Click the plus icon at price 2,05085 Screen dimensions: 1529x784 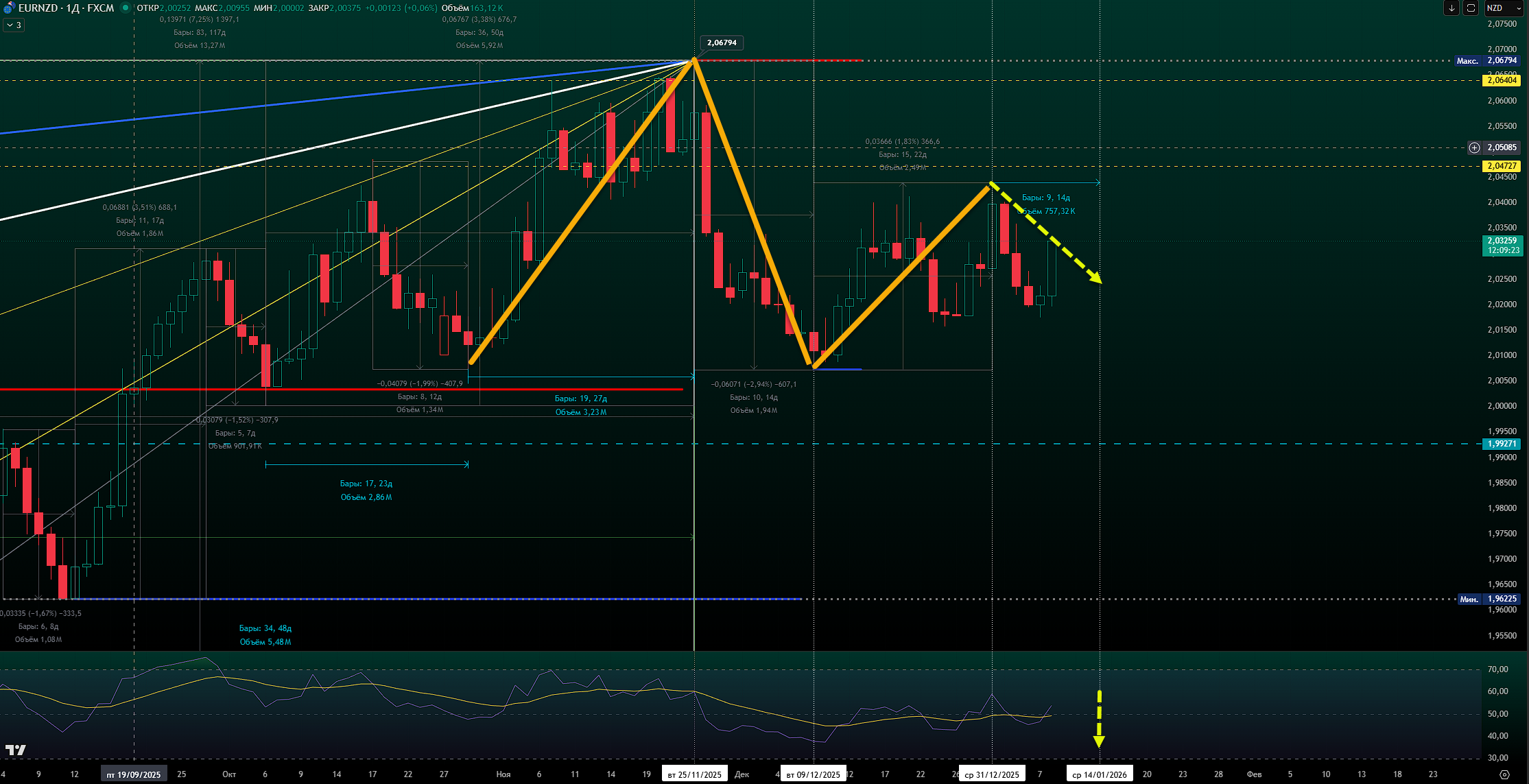1474,147
